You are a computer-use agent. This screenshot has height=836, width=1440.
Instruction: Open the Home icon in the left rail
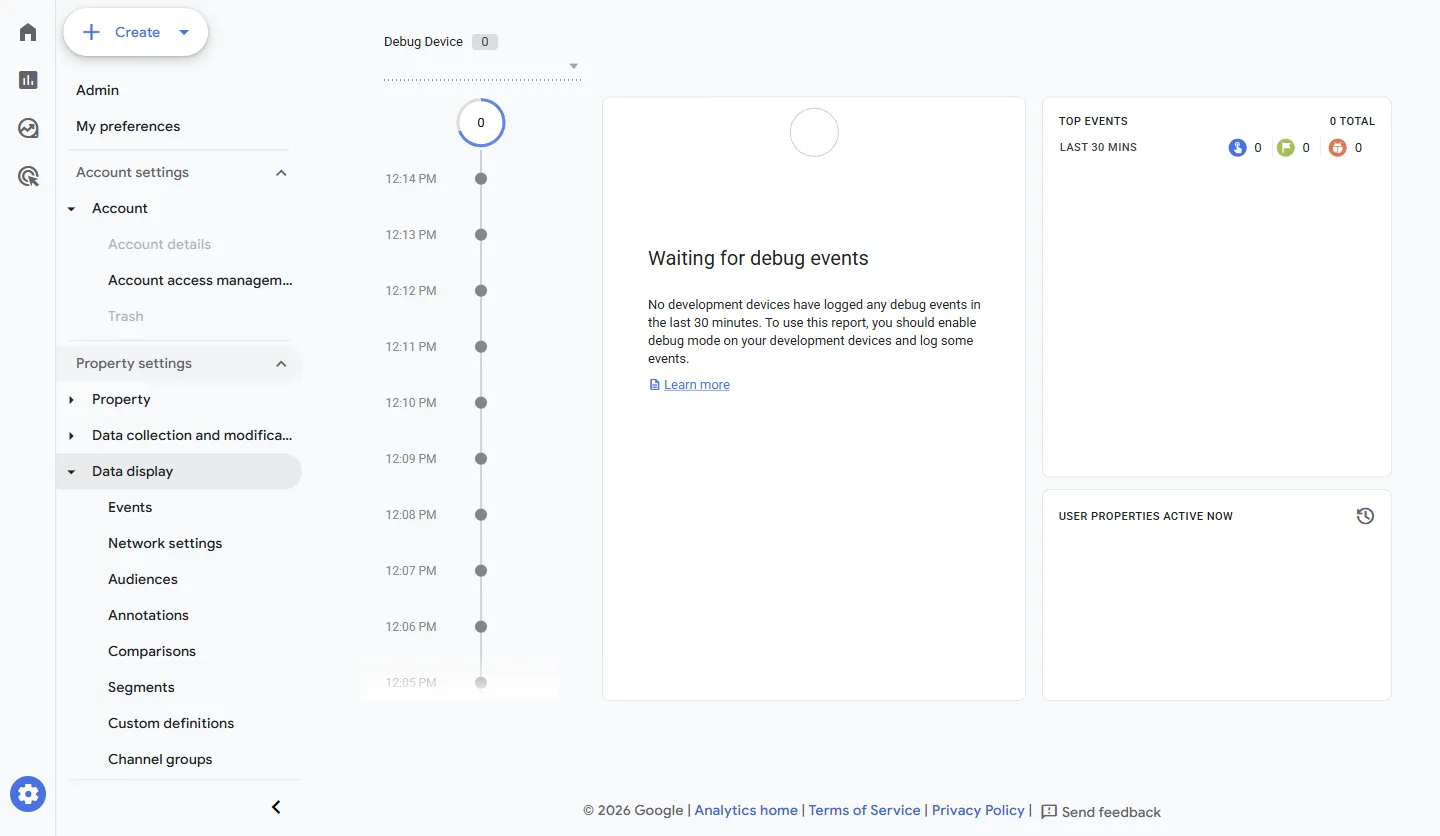click(28, 32)
